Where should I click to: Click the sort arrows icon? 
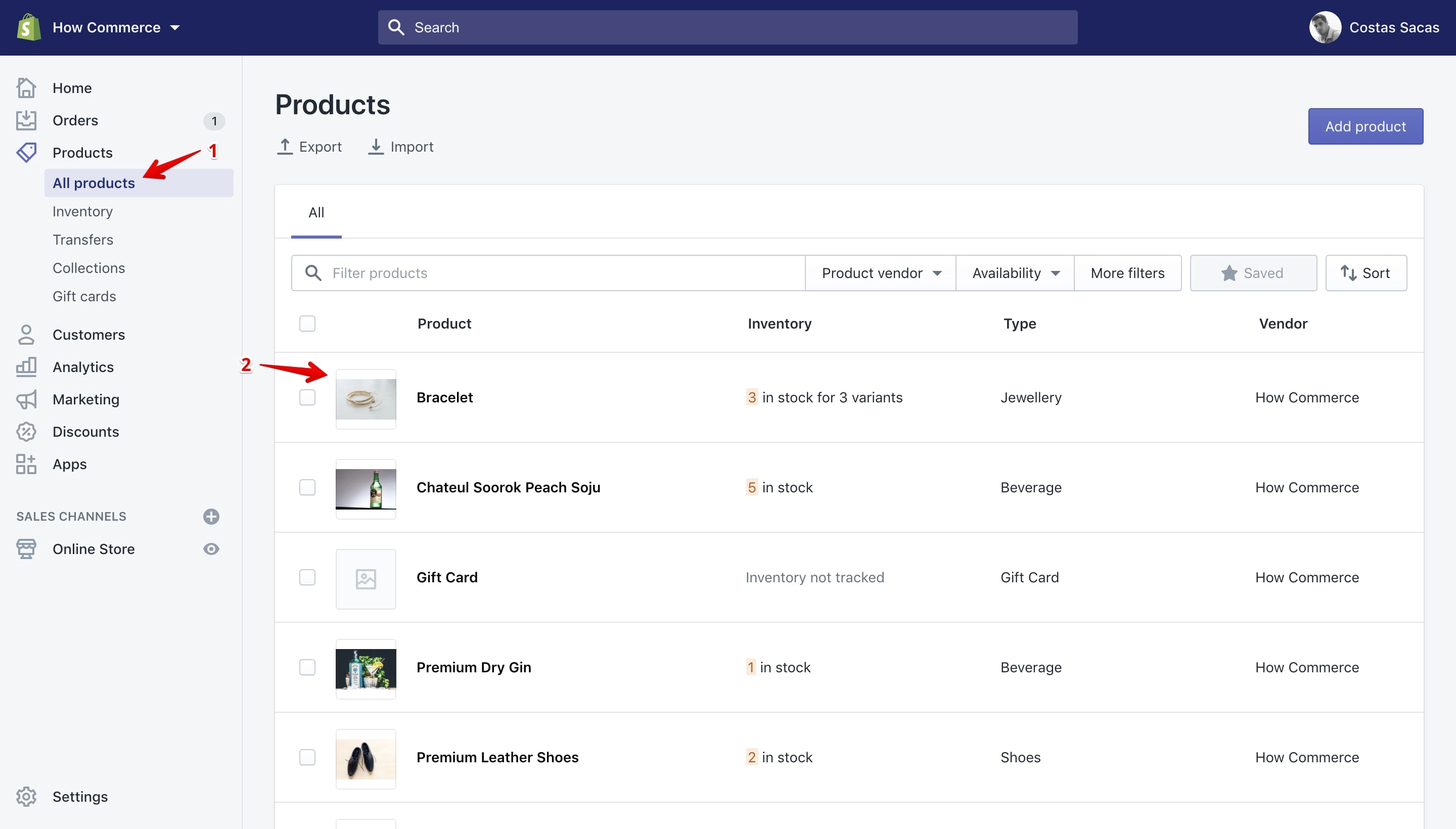pyautogui.click(x=1348, y=273)
